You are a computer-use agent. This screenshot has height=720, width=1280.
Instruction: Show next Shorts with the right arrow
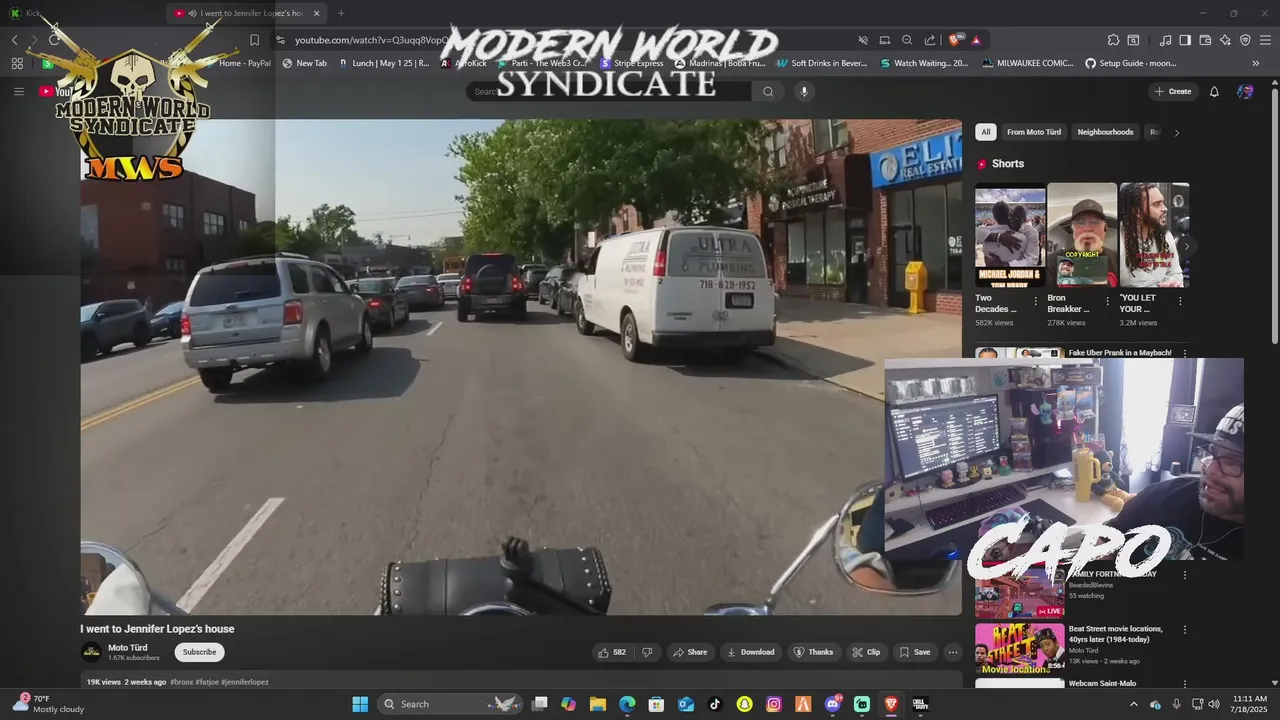click(x=1186, y=245)
